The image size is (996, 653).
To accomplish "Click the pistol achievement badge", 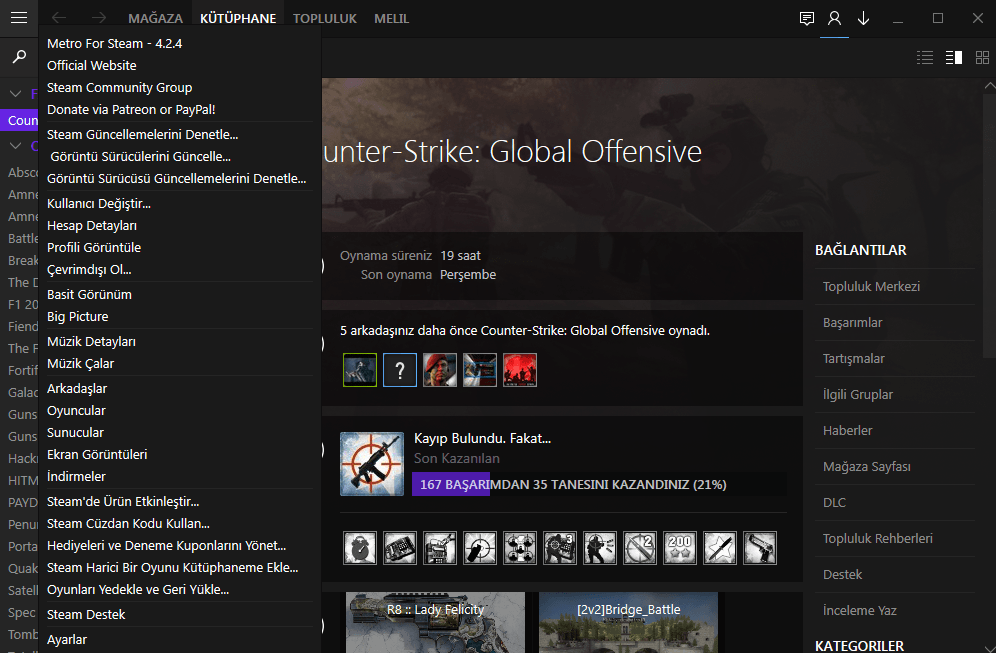I will coord(760,548).
